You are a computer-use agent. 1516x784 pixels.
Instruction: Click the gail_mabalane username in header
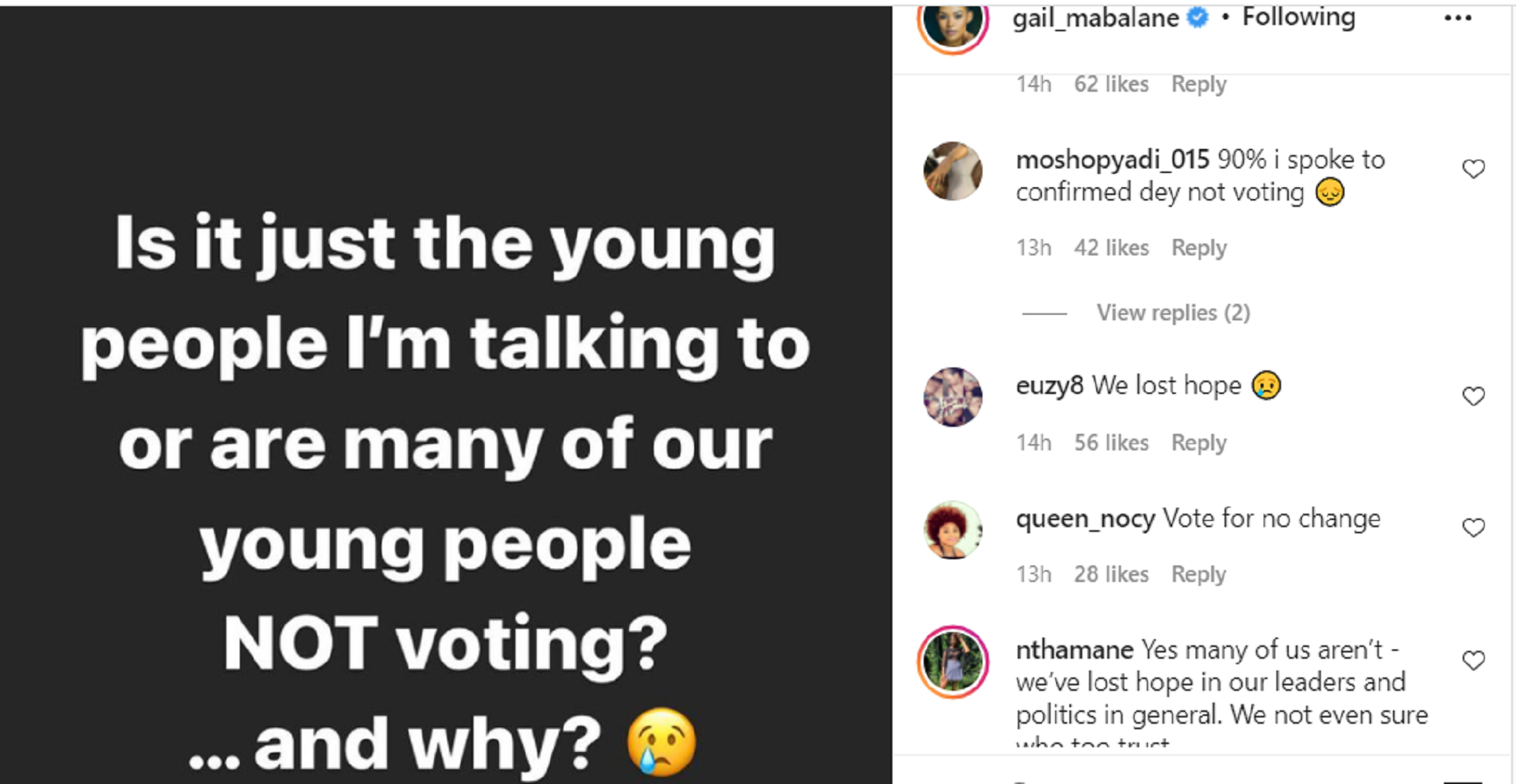coord(1094,18)
